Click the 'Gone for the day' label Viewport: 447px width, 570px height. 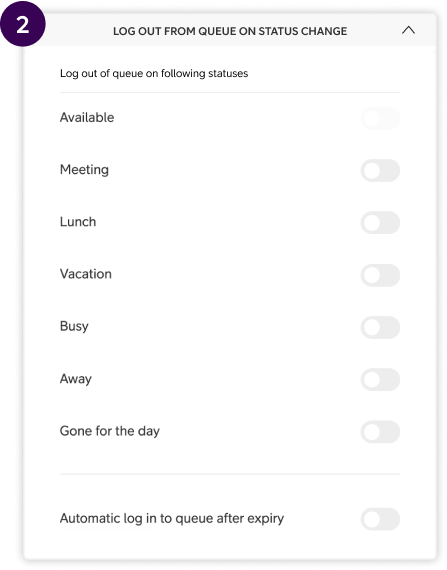[x=110, y=431]
